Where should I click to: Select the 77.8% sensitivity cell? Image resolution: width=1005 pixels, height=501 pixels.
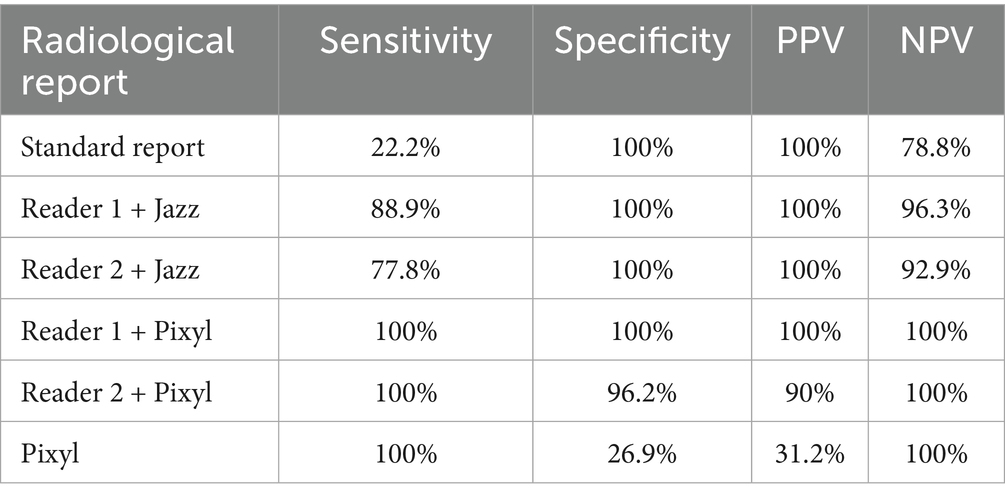pos(405,270)
